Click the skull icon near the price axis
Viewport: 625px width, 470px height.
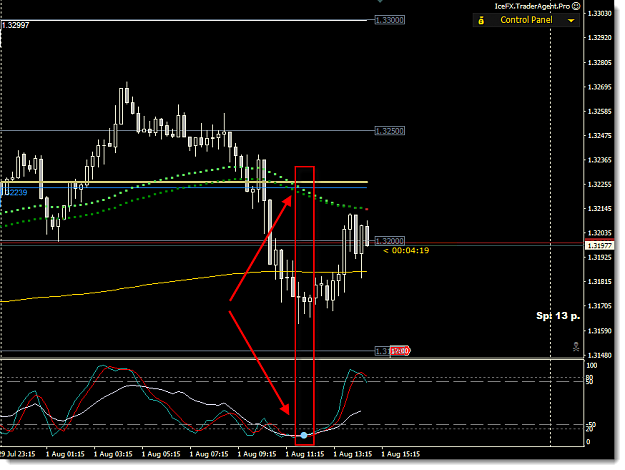pyautogui.click(x=576, y=346)
